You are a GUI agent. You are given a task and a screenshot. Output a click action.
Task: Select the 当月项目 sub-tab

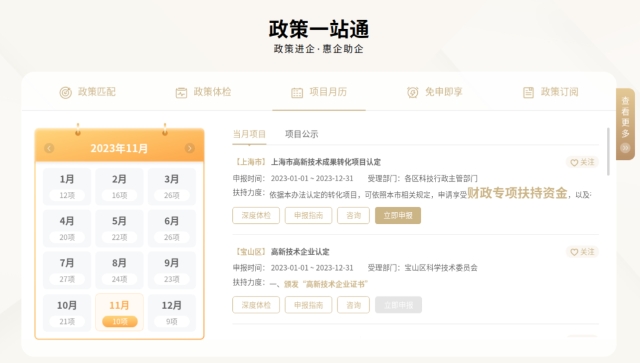[x=249, y=134]
